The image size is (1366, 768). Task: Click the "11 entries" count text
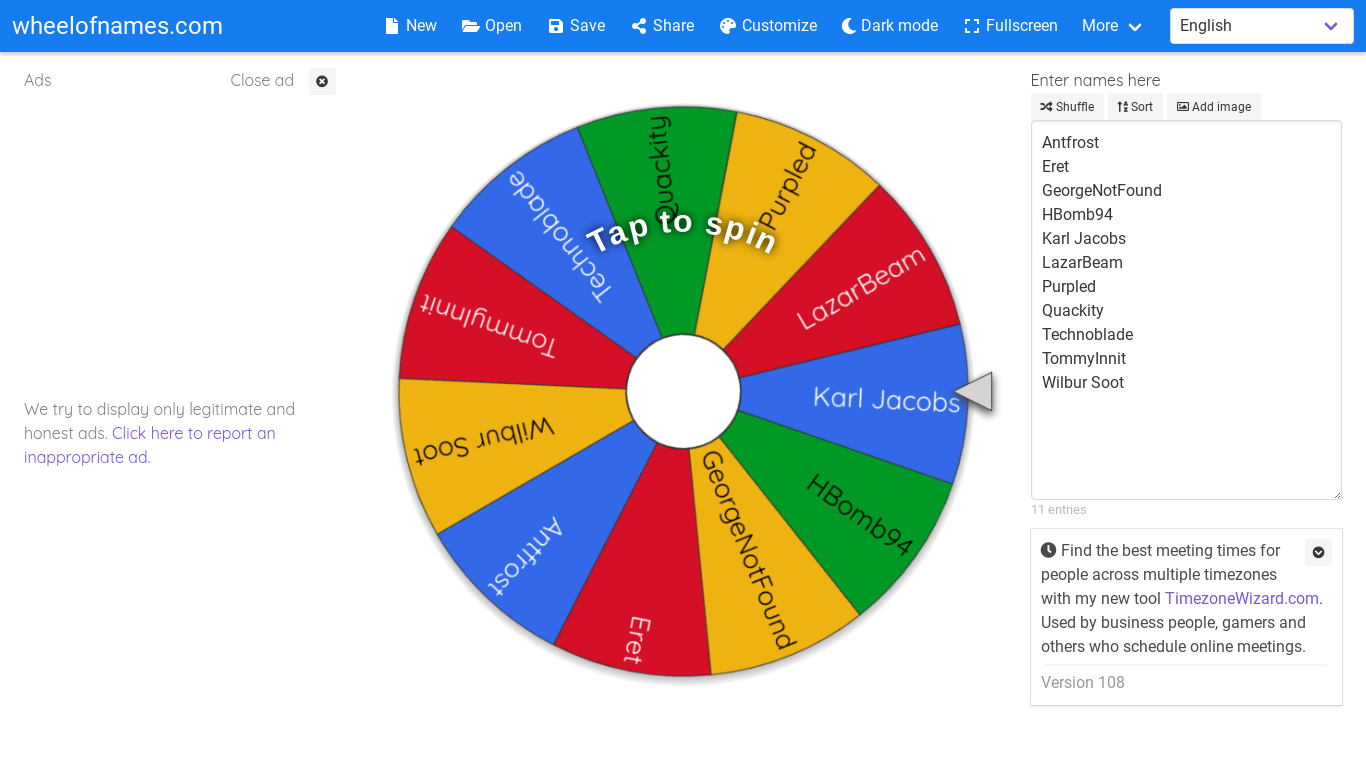point(1059,510)
